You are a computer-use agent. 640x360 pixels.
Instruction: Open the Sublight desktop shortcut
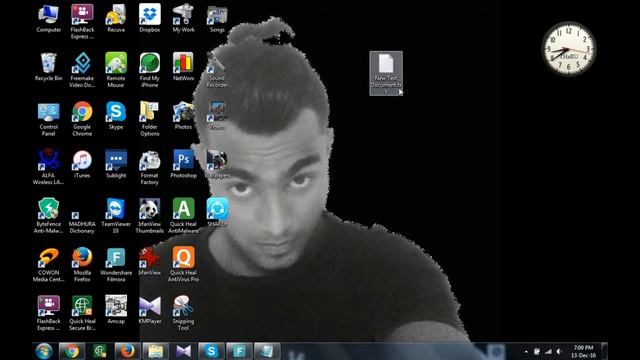(116, 164)
